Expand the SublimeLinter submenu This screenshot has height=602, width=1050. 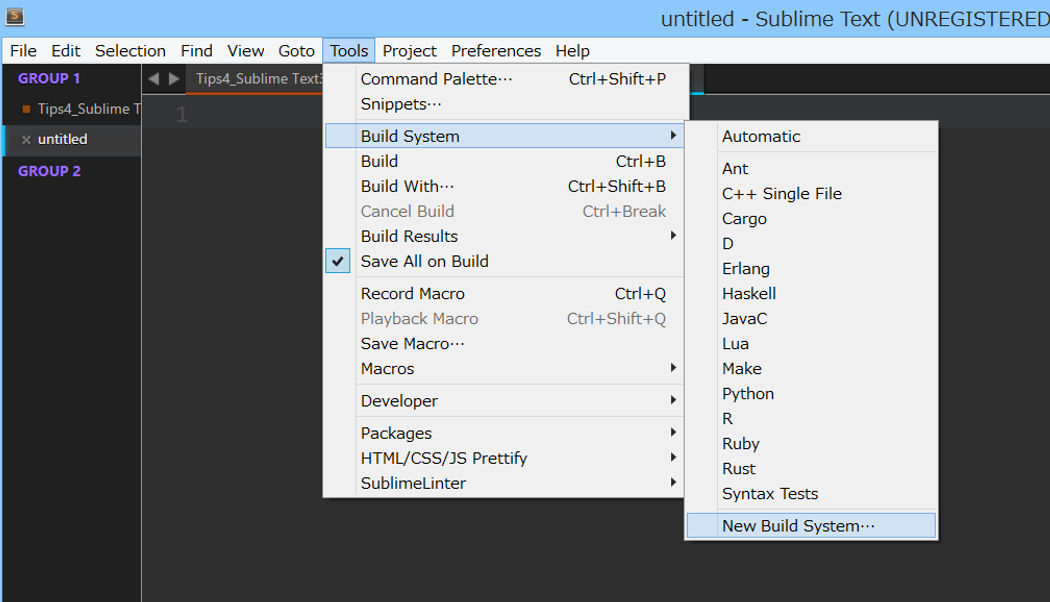pyautogui.click(x=504, y=483)
